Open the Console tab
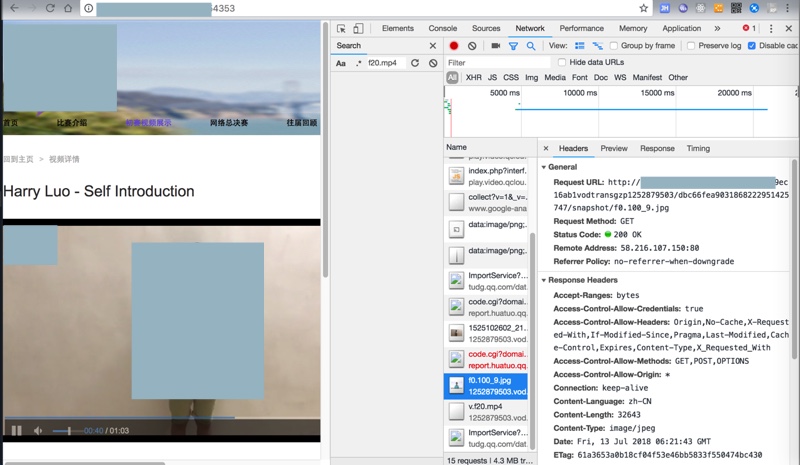 click(x=442, y=28)
